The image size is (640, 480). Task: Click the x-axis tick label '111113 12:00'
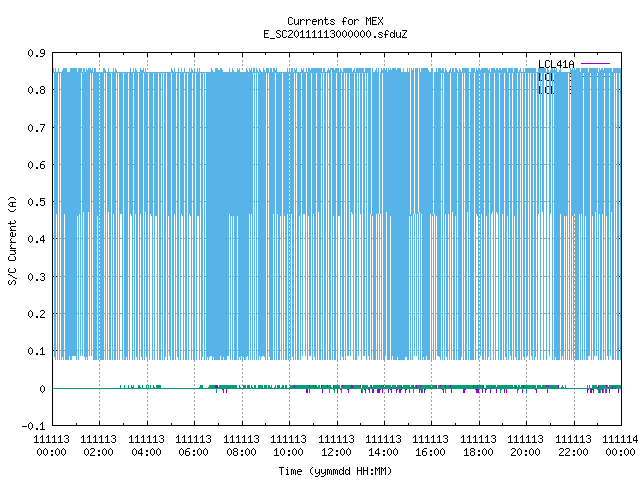pos(336,446)
